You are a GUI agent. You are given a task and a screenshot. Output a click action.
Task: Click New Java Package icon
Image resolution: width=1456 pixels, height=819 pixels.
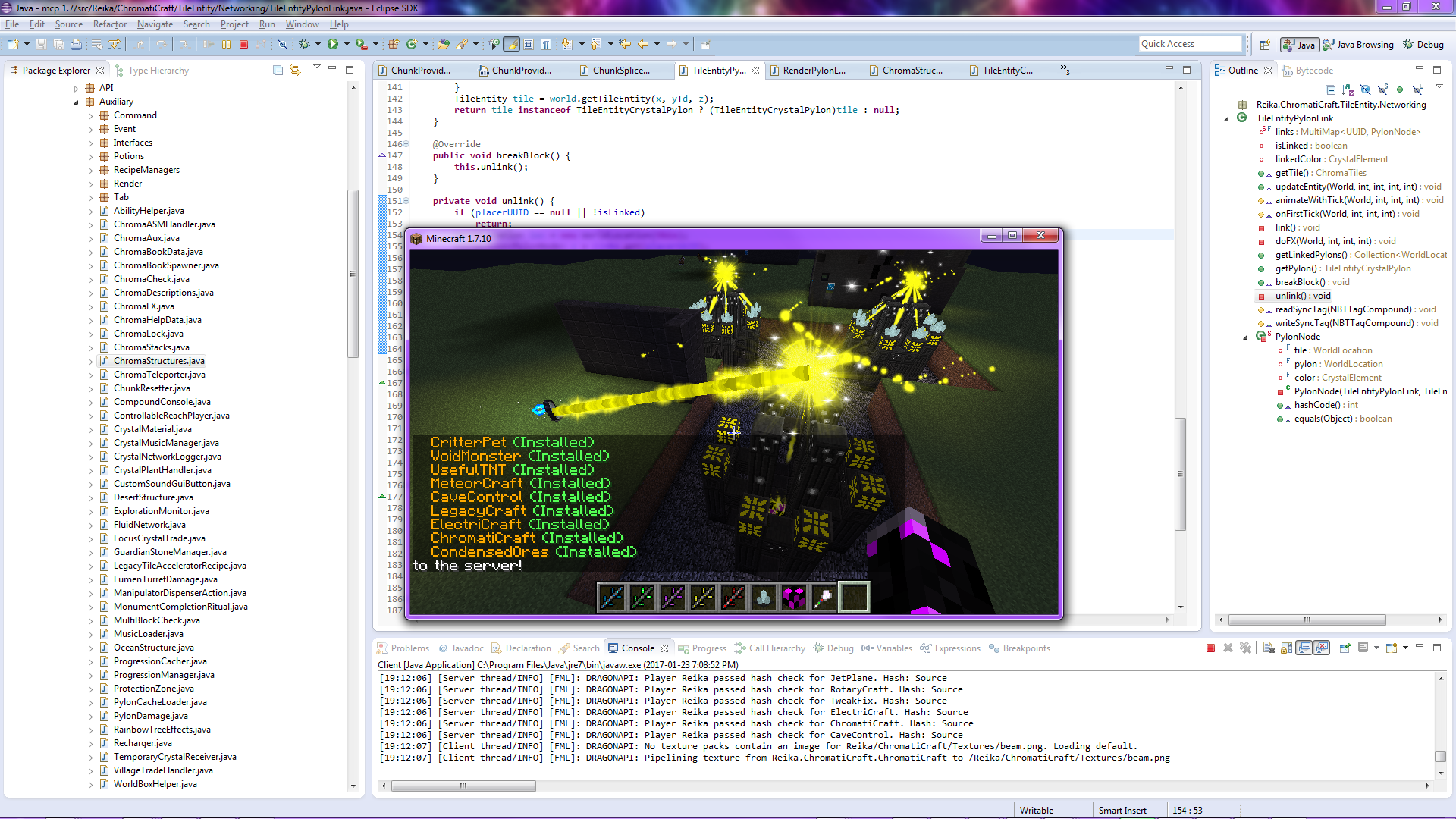coord(393,44)
